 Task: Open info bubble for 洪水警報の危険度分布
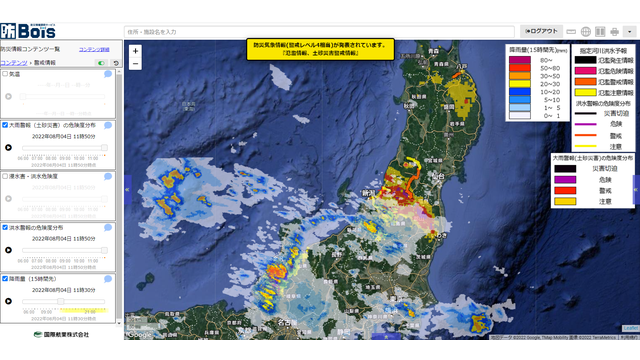[108, 227]
